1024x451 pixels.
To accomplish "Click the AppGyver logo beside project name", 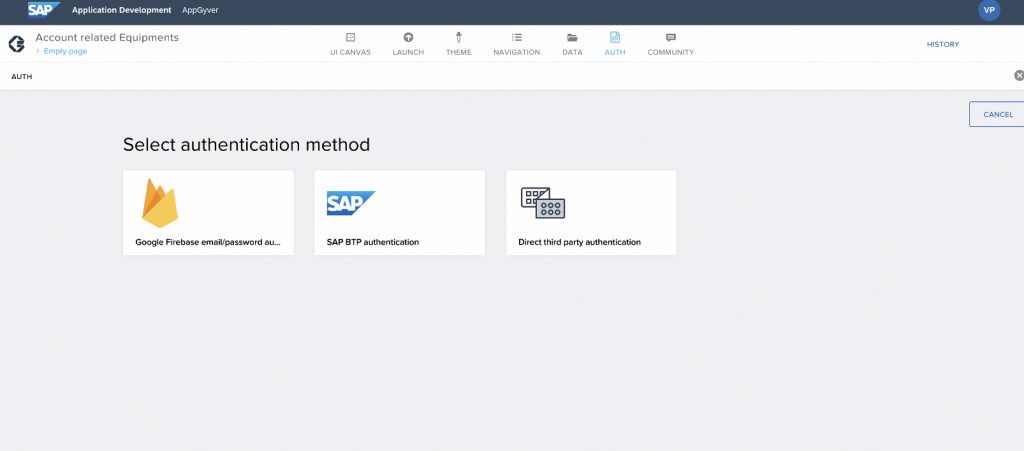I will coord(16,44).
